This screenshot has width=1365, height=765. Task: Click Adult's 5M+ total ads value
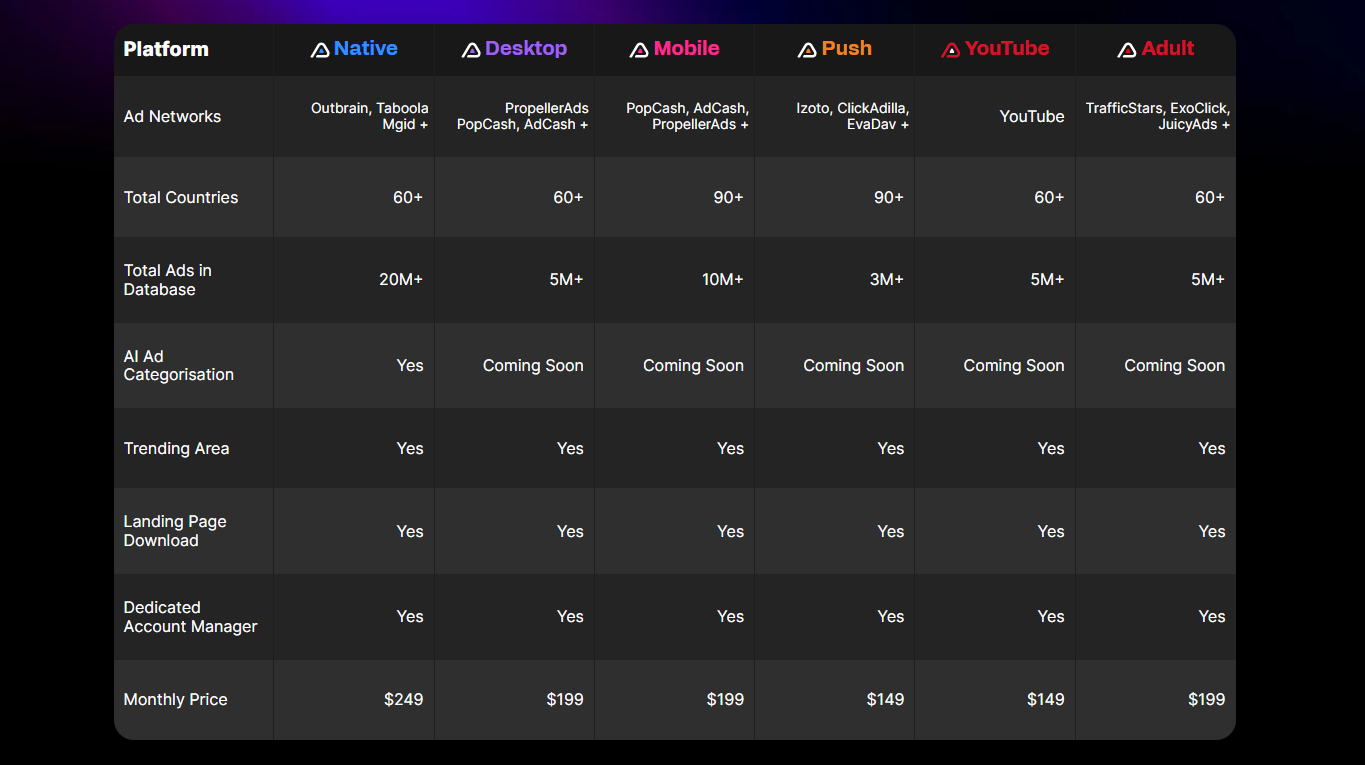pyautogui.click(x=1208, y=279)
